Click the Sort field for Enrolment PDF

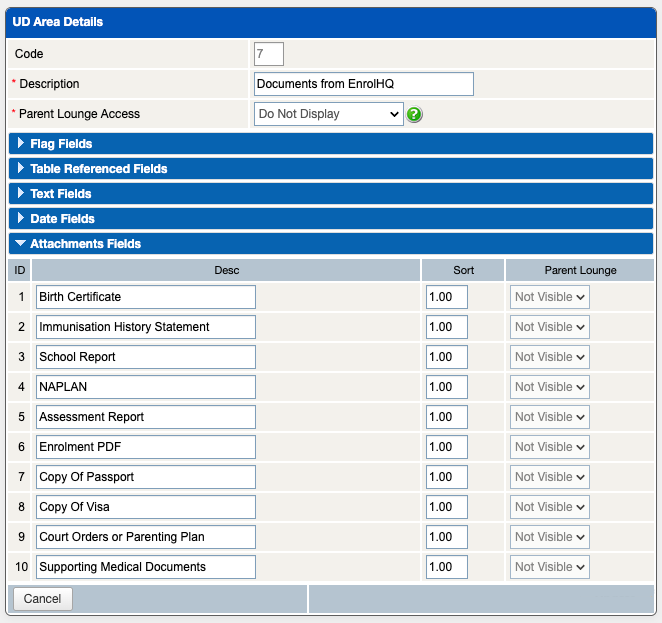[x=446, y=447]
